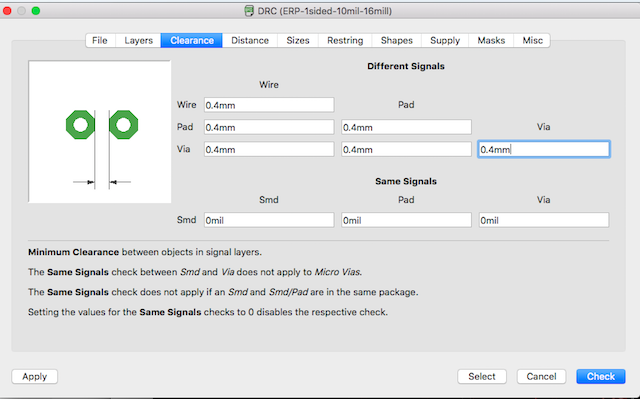640x399 pixels.
Task: Open the File tab
Action: point(100,40)
